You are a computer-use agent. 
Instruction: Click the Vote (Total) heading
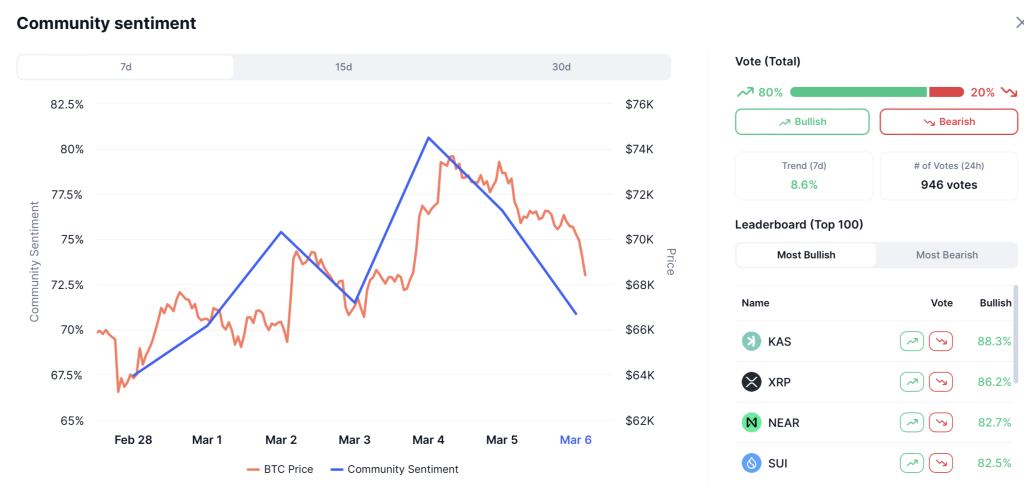point(768,61)
